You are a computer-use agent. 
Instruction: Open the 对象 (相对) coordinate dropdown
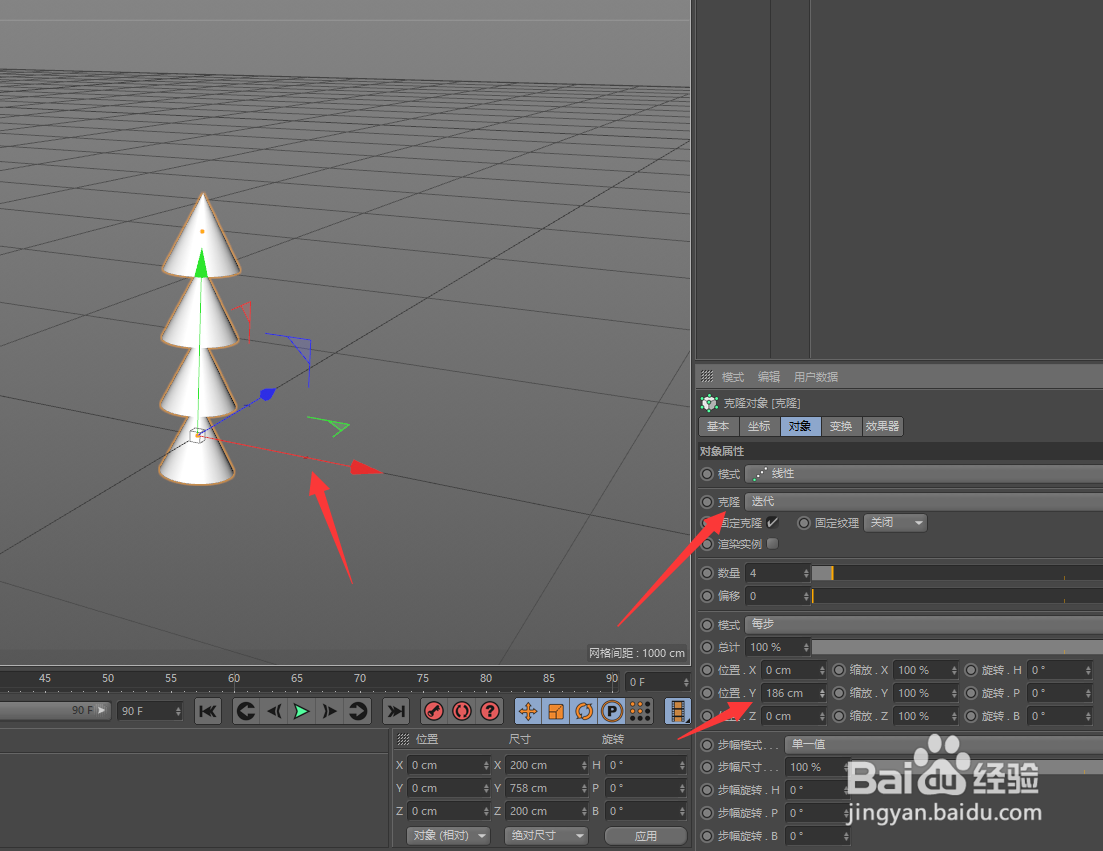449,836
